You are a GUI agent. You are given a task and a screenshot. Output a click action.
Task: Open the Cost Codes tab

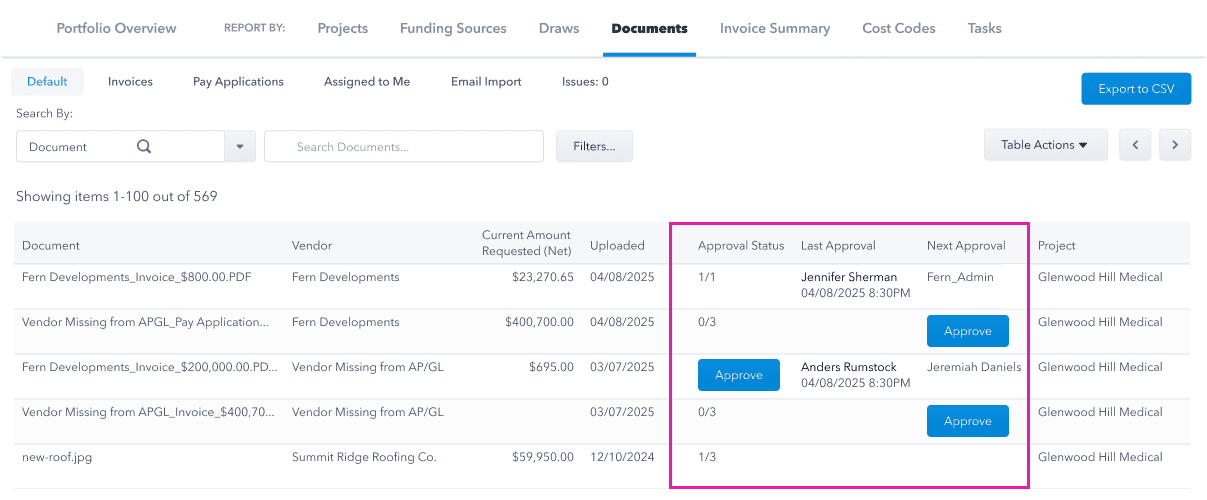pyautogui.click(x=899, y=28)
